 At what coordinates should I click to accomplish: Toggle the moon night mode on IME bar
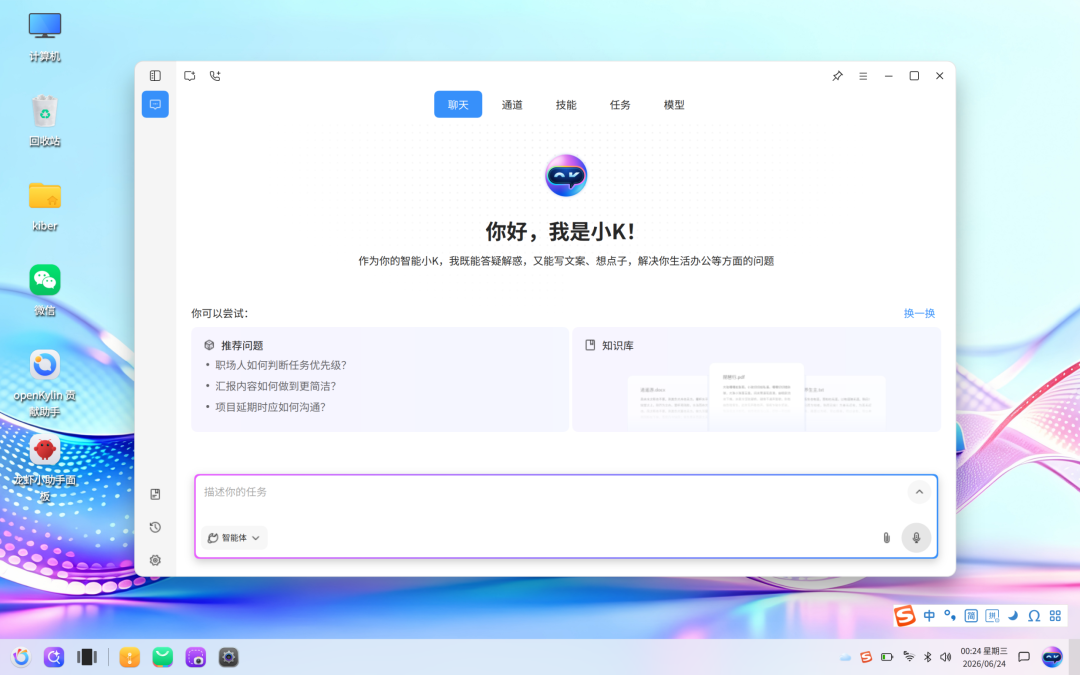click(x=1012, y=616)
